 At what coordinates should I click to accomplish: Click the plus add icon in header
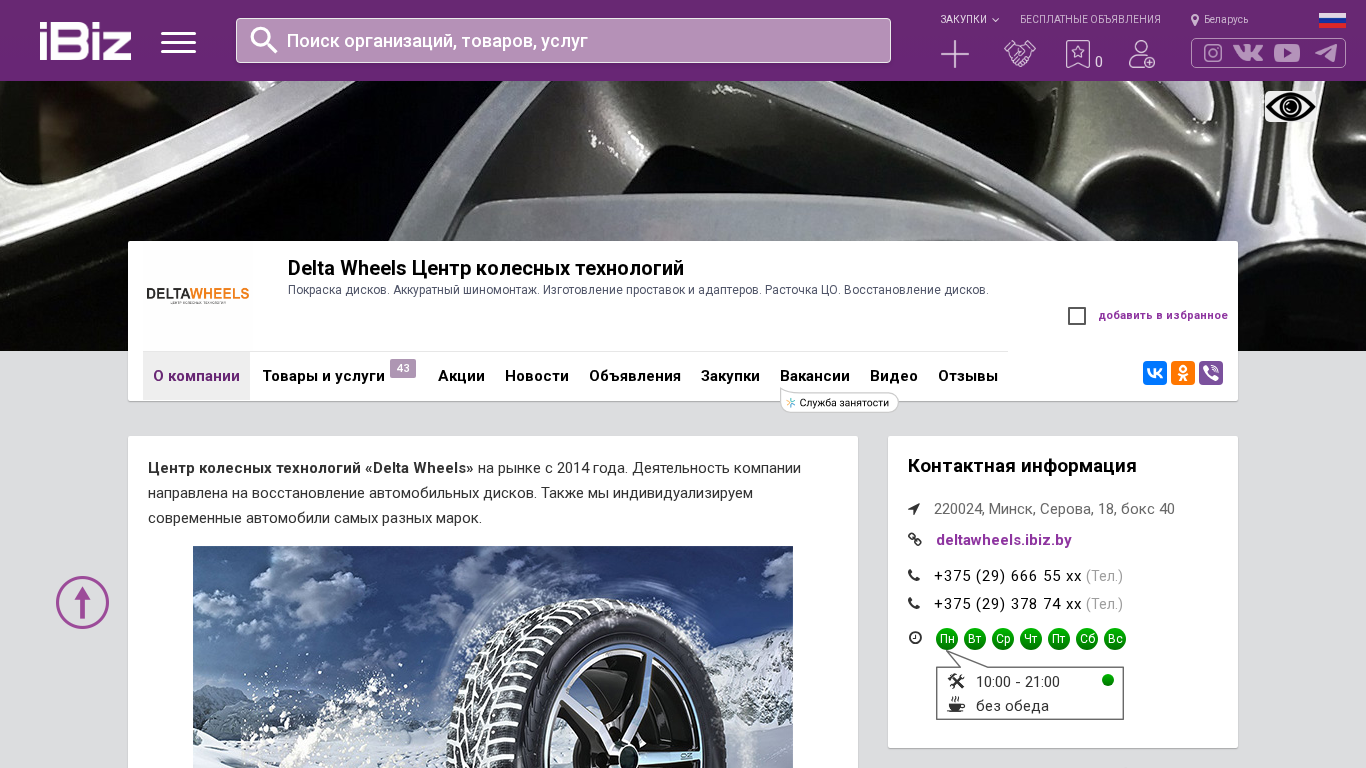point(955,54)
